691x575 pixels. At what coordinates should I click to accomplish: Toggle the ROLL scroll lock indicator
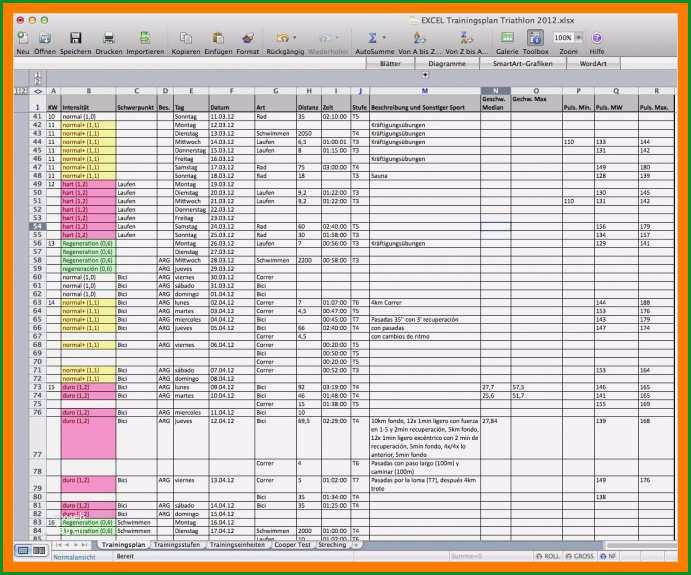pos(548,556)
